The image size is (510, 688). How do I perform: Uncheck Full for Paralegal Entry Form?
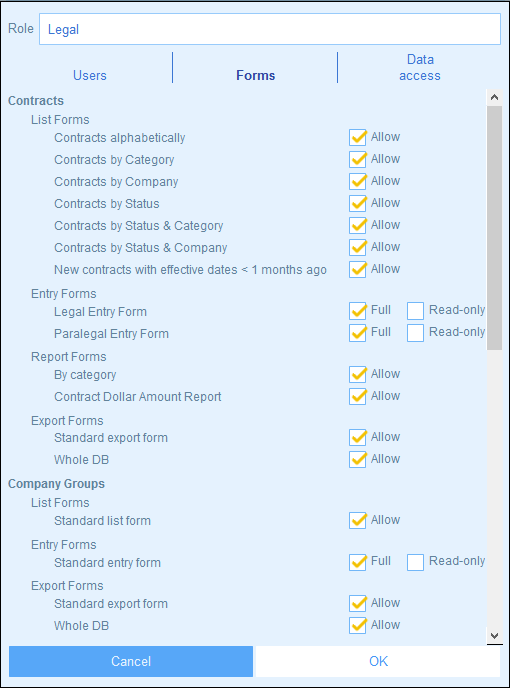point(358,333)
